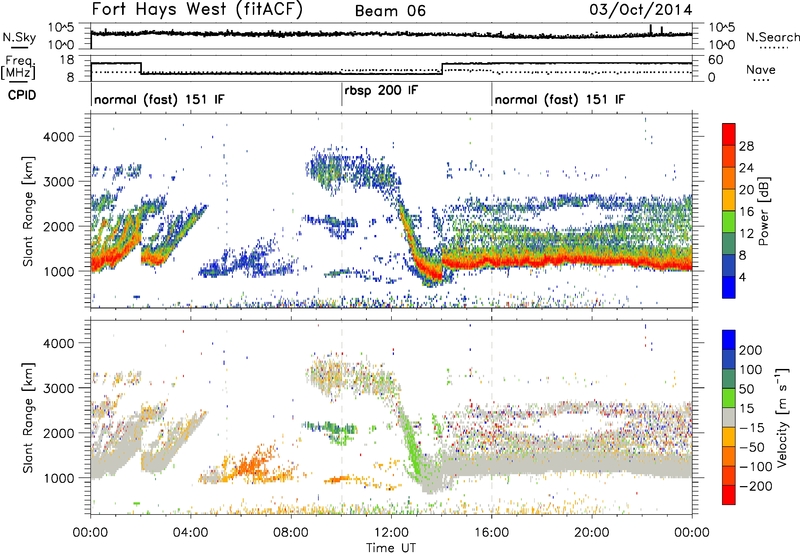This screenshot has width=800, height=554.
Task: Click the '-200' value on Velocity colorbar
Action: point(756,486)
